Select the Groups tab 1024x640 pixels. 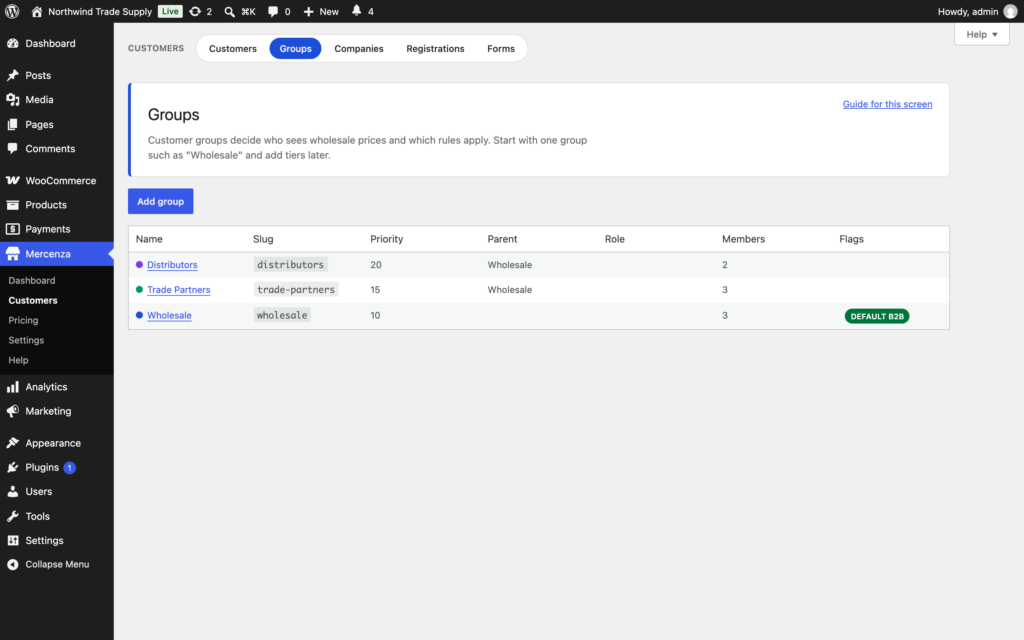pyautogui.click(x=295, y=48)
